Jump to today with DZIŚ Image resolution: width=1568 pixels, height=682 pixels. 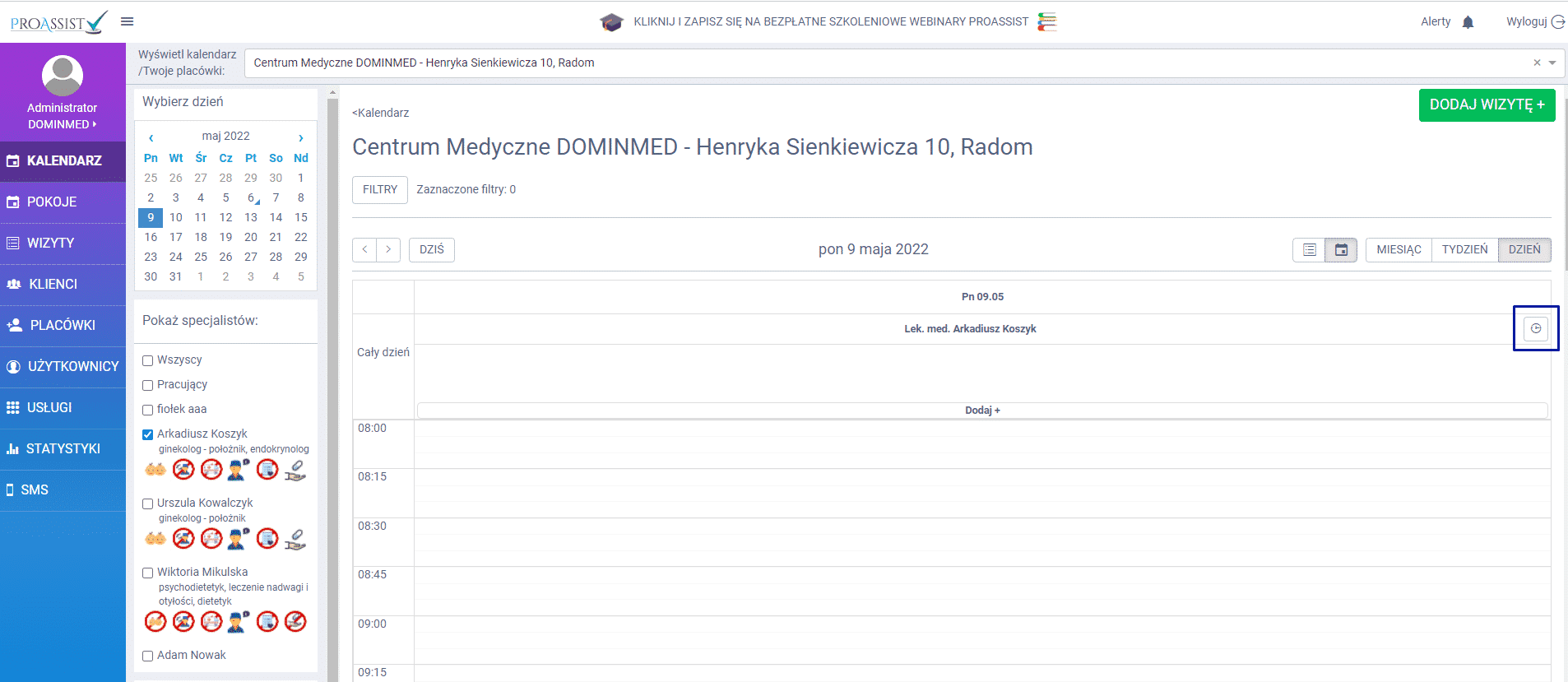[x=432, y=249]
